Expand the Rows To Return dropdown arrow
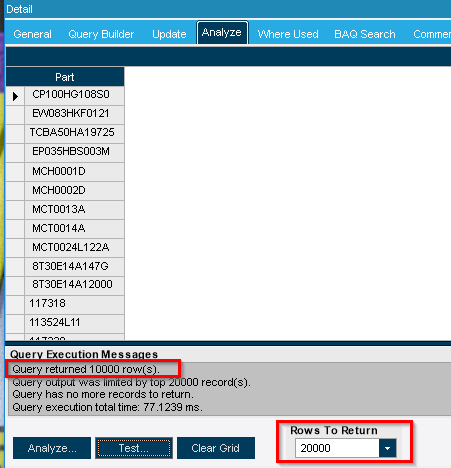Screen dimensions: 451x468 [387, 448]
